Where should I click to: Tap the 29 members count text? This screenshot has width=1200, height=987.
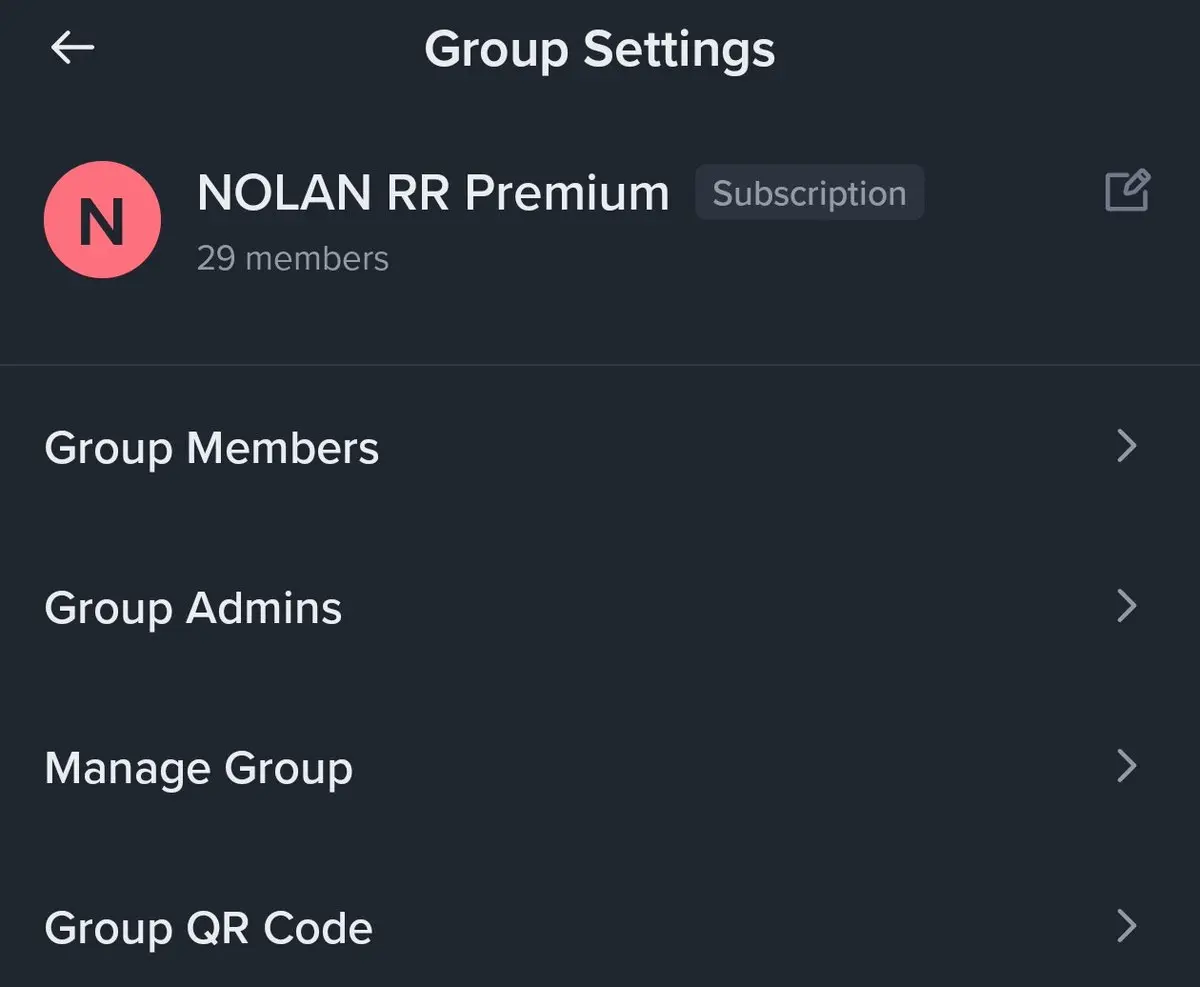292,259
